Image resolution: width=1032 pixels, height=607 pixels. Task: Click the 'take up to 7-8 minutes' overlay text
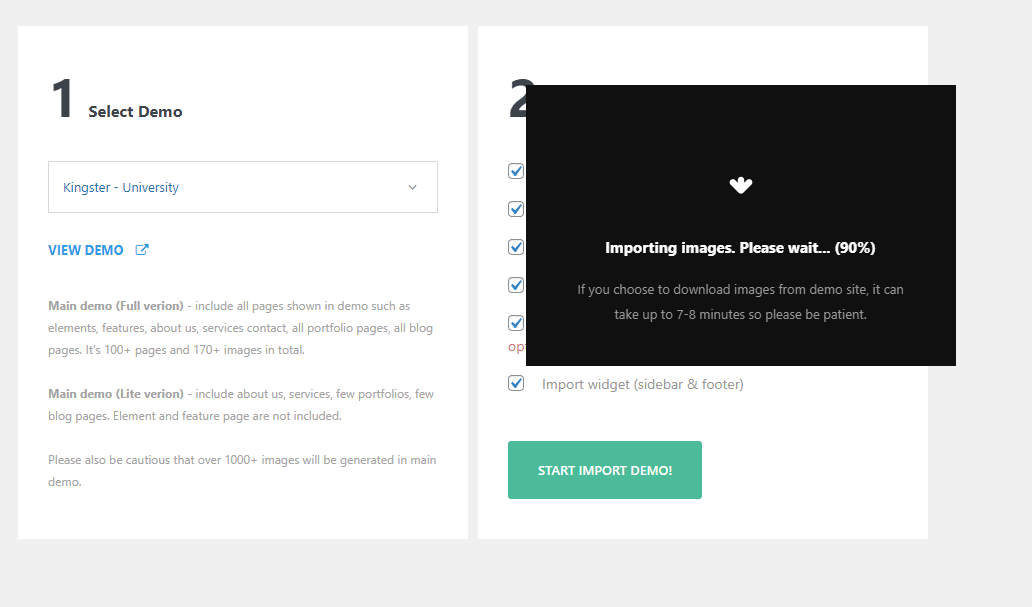(x=740, y=315)
